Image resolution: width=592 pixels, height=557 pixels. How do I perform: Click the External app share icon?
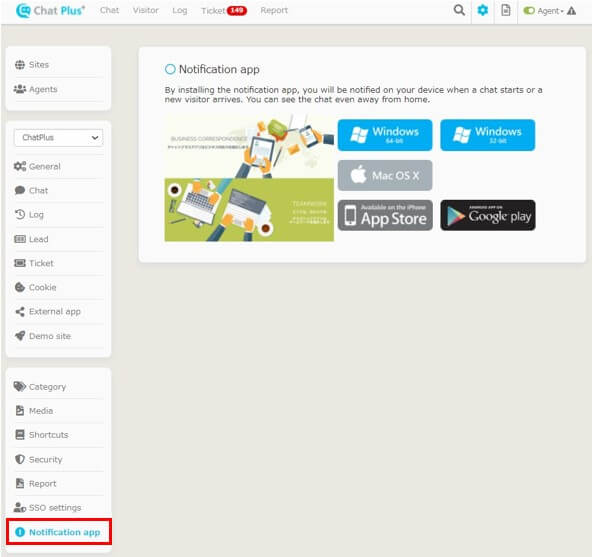(x=20, y=312)
